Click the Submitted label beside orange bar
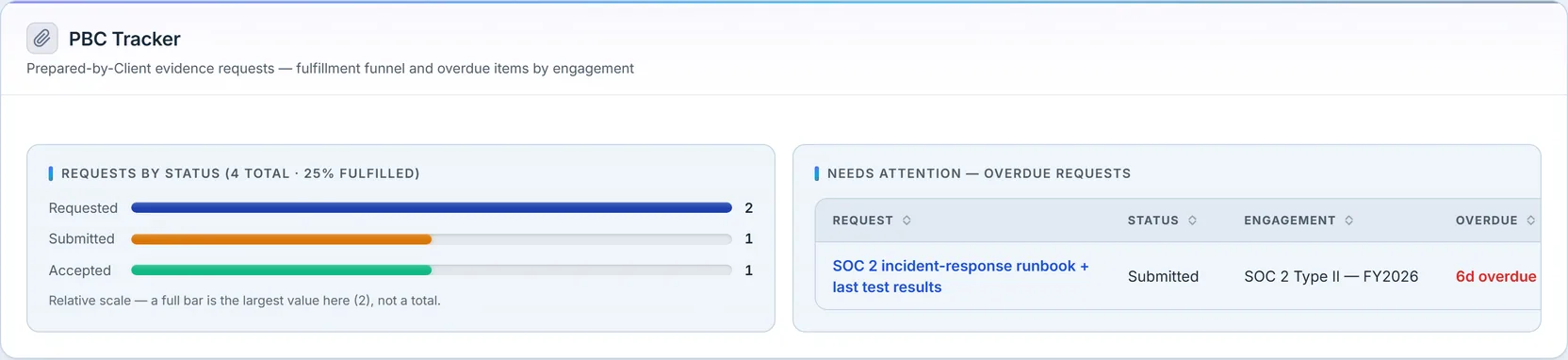This screenshot has width=1568, height=360. (82, 239)
